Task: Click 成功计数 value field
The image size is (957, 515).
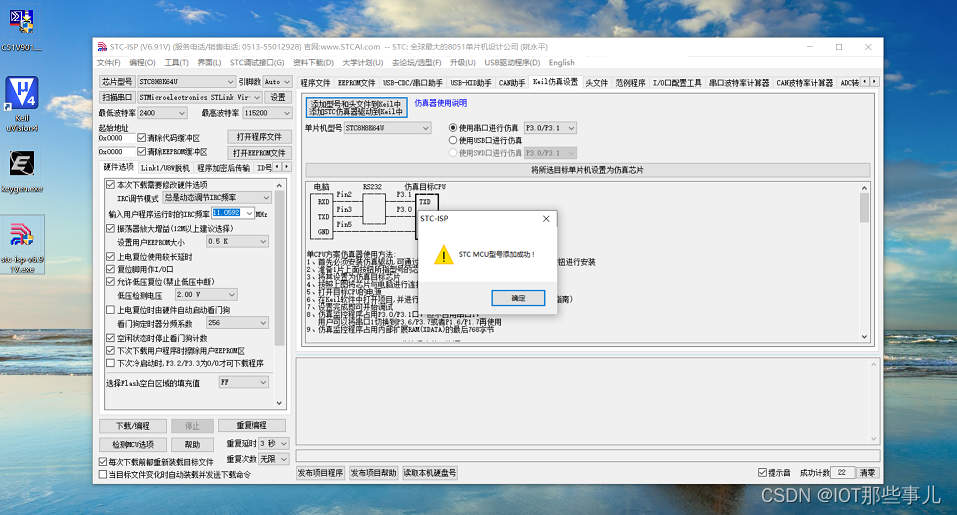Action: point(842,472)
